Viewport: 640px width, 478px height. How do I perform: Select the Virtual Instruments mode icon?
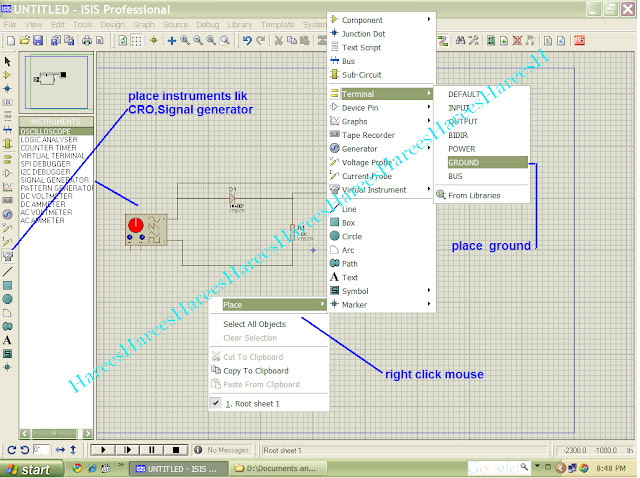[7, 256]
